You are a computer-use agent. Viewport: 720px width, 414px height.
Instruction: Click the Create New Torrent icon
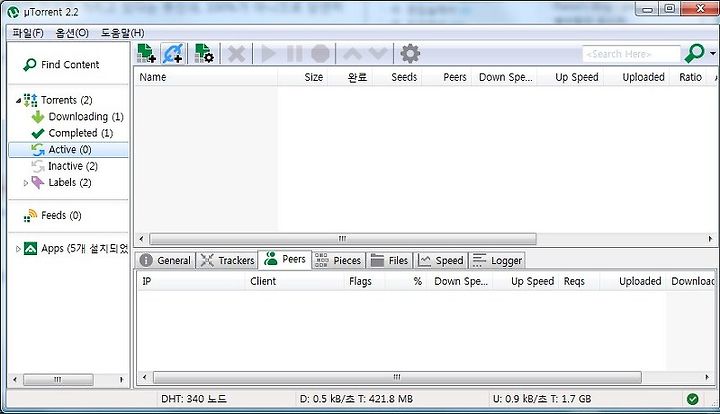click(204, 54)
